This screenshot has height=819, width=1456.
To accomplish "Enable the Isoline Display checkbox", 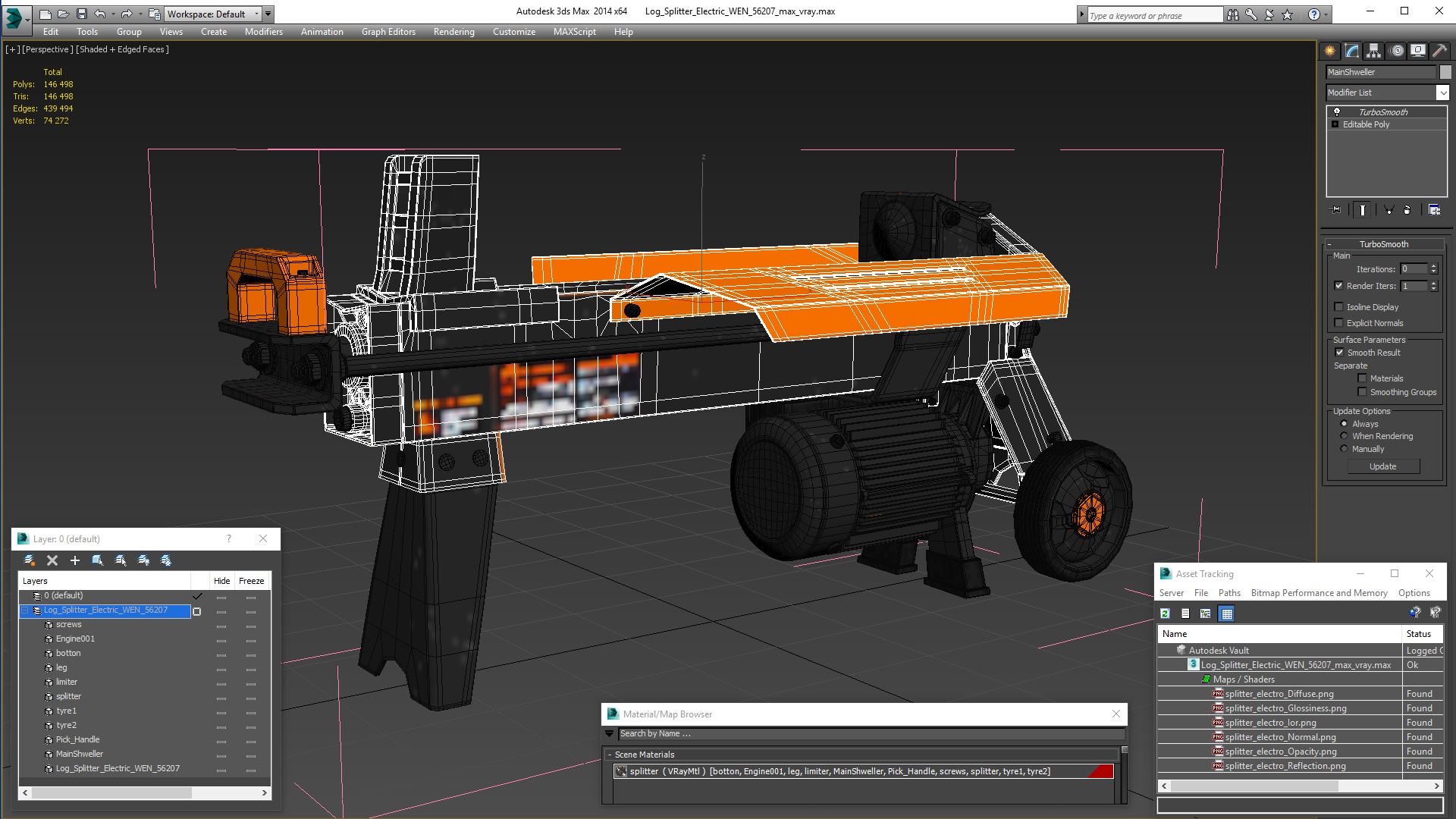I will [x=1339, y=307].
